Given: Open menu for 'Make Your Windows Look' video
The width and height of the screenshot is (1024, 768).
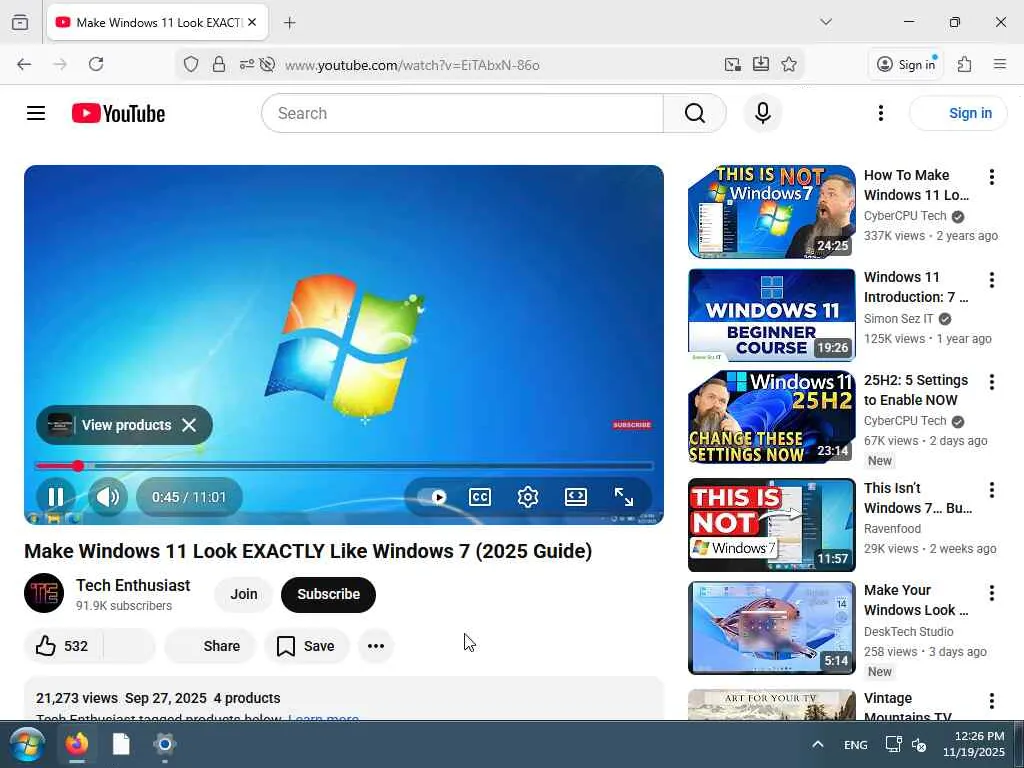Looking at the screenshot, I should tap(991, 593).
